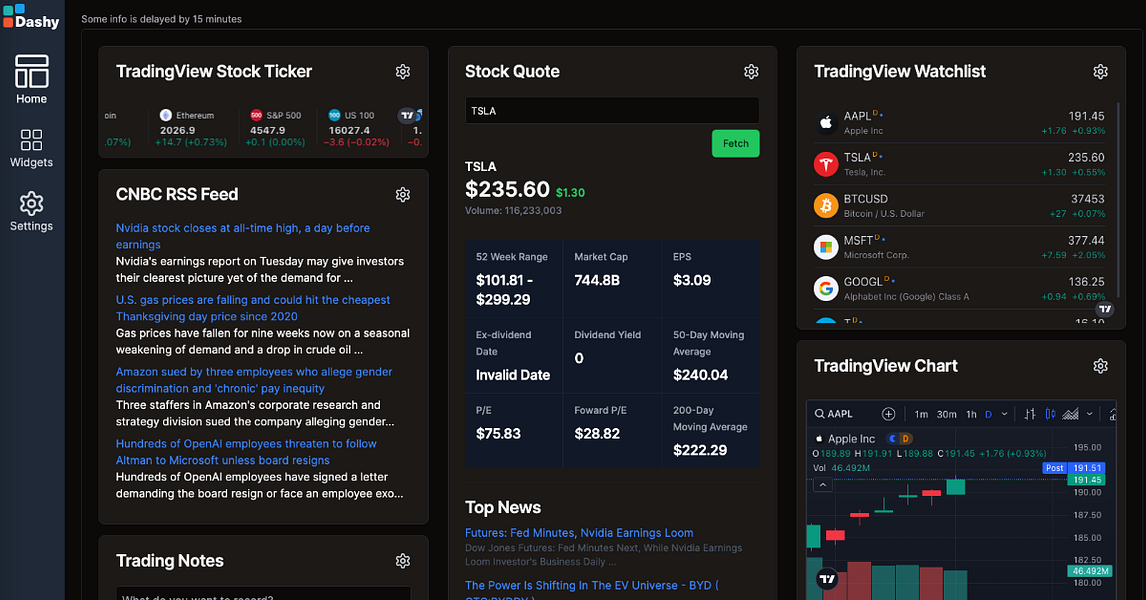
Task: Collapse the chart legend with the caret button
Action: (823, 485)
